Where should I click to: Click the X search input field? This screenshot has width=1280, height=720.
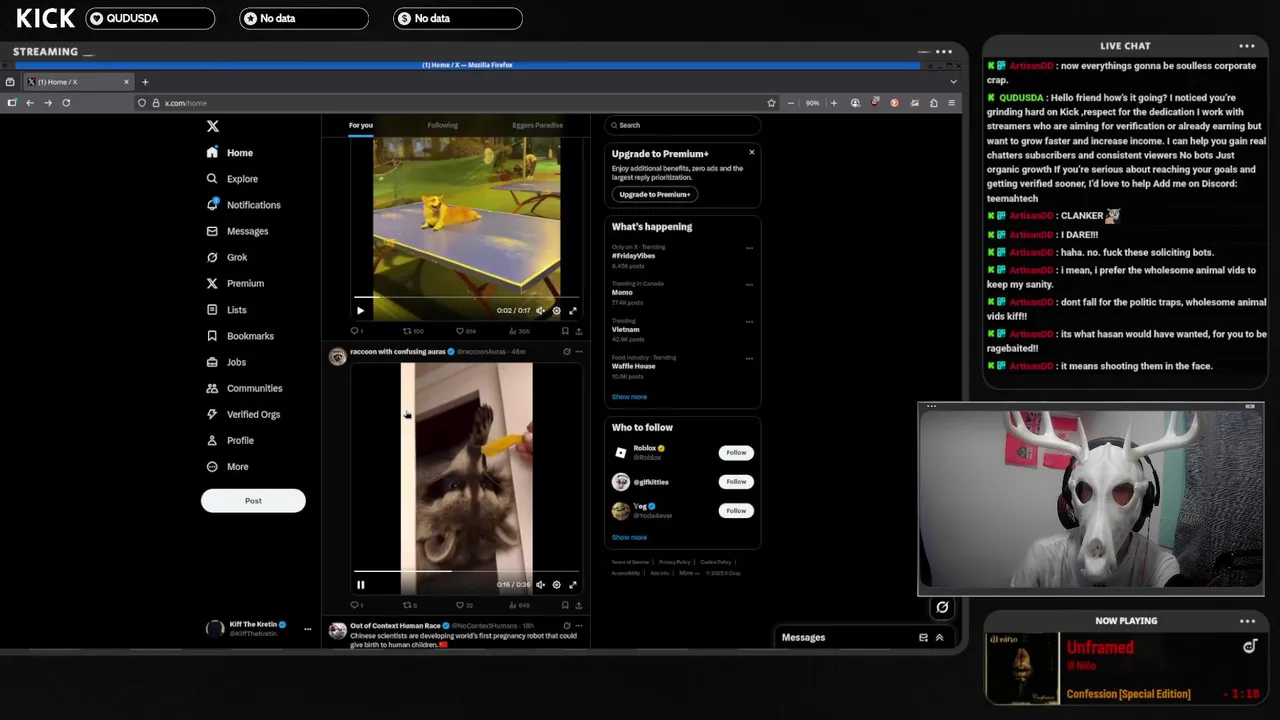pos(683,125)
